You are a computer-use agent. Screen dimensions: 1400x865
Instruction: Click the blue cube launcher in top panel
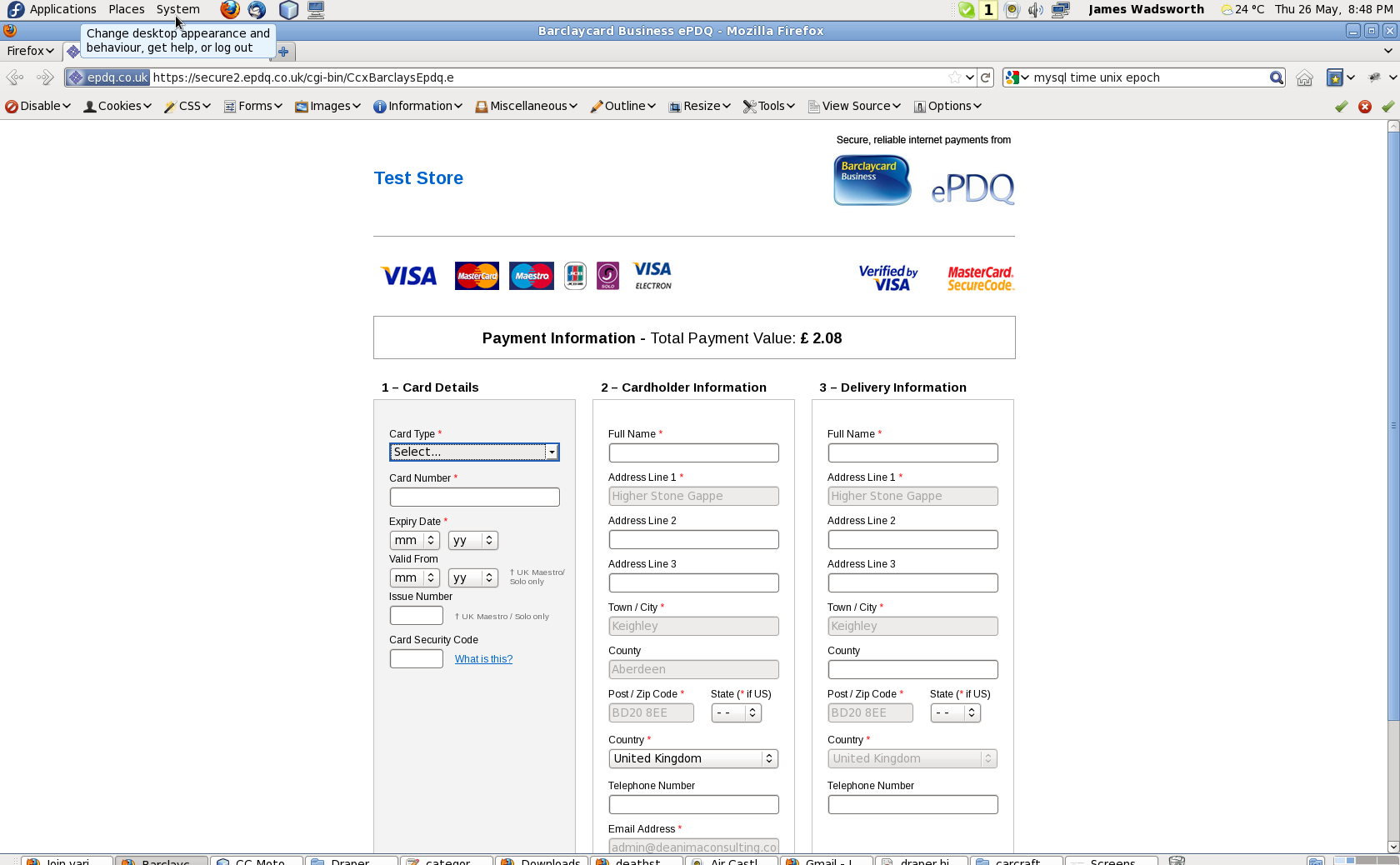[288, 10]
